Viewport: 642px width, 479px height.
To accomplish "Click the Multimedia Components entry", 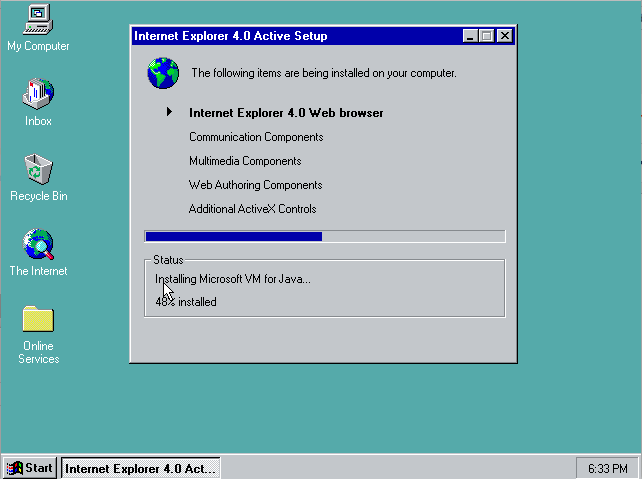I will [245, 161].
